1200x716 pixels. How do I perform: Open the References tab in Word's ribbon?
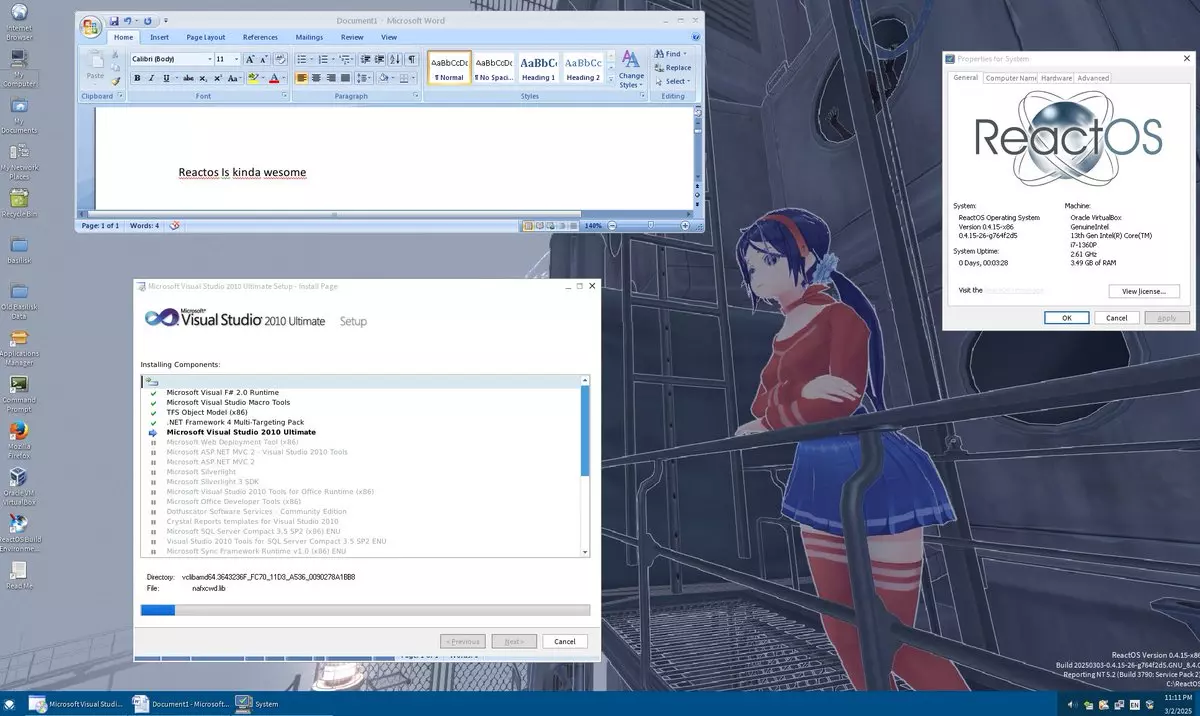pyautogui.click(x=260, y=37)
